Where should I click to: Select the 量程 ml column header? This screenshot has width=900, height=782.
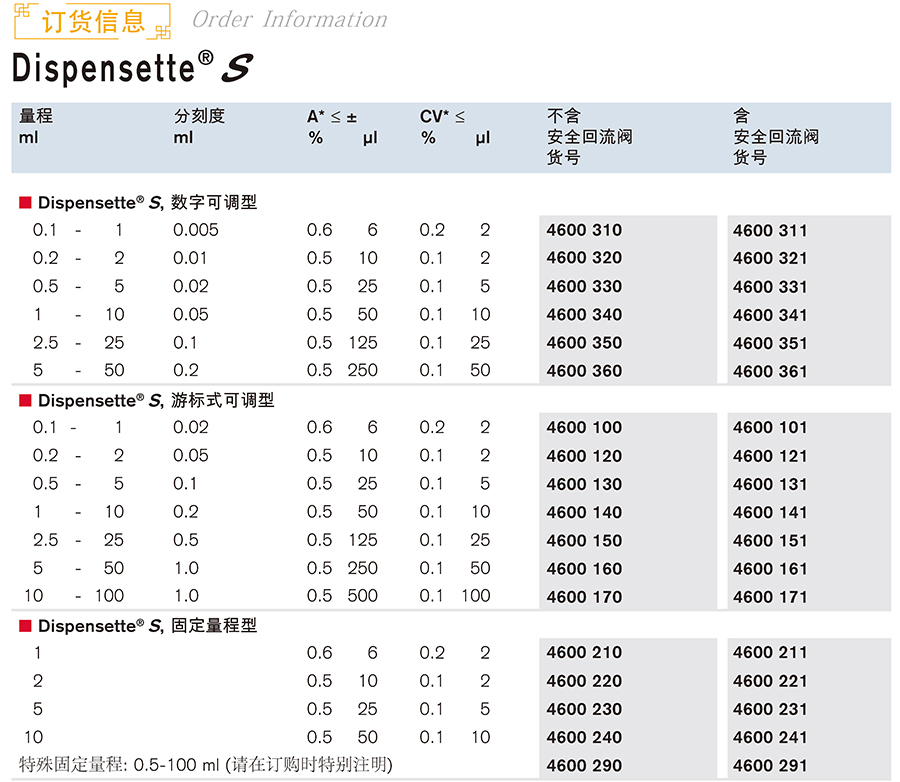(x=36, y=126)
